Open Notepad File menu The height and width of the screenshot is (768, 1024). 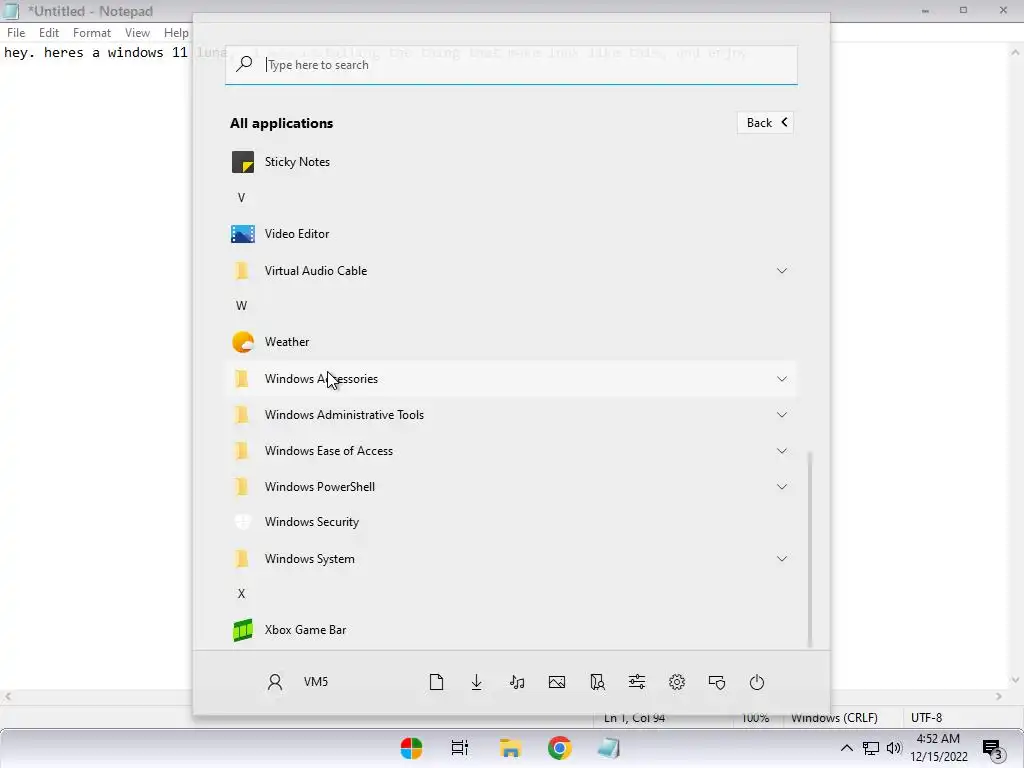pos(16,33)
